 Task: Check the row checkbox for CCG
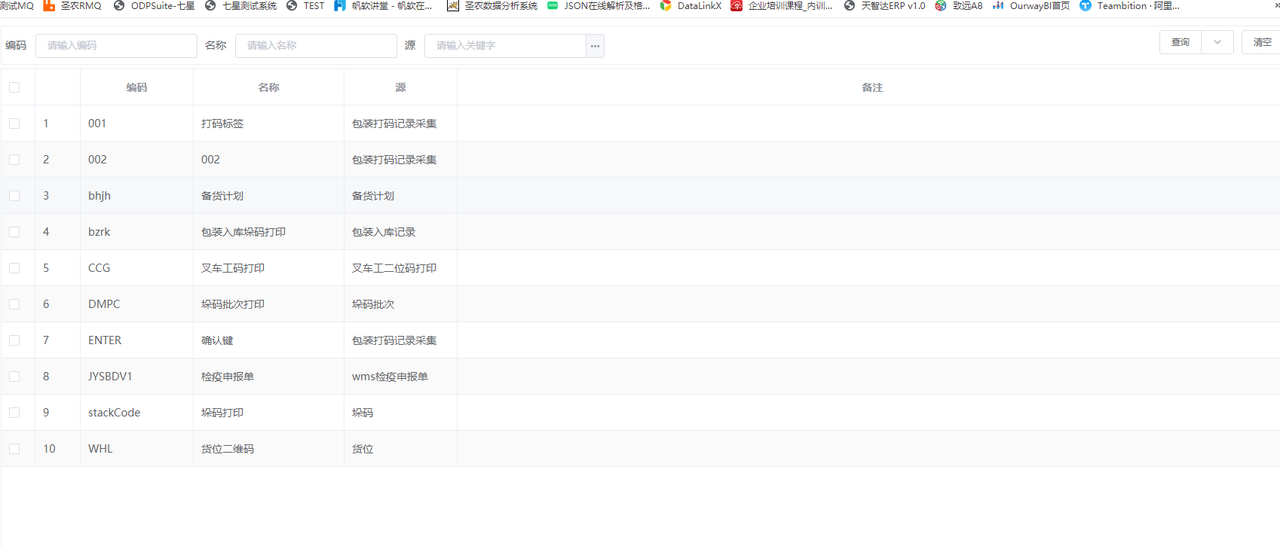click(x=14, y=268)
